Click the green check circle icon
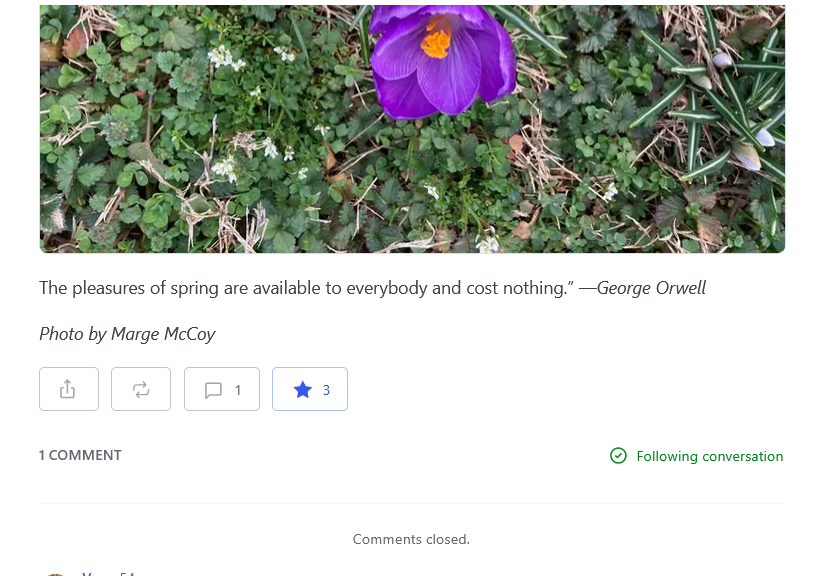The height and width of the screenshot is (581, 838). point(618,456)
